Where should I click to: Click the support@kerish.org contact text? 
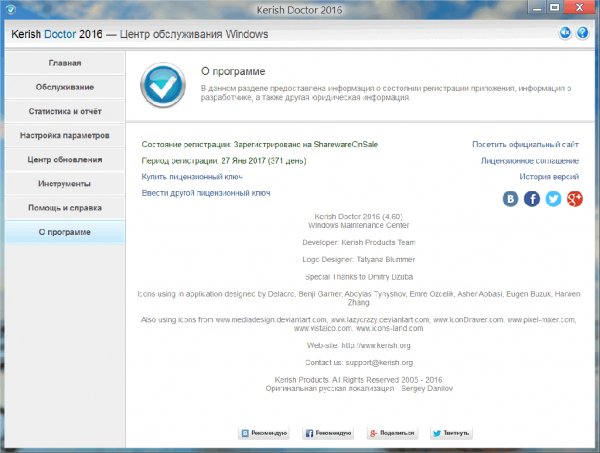[379, 363]
